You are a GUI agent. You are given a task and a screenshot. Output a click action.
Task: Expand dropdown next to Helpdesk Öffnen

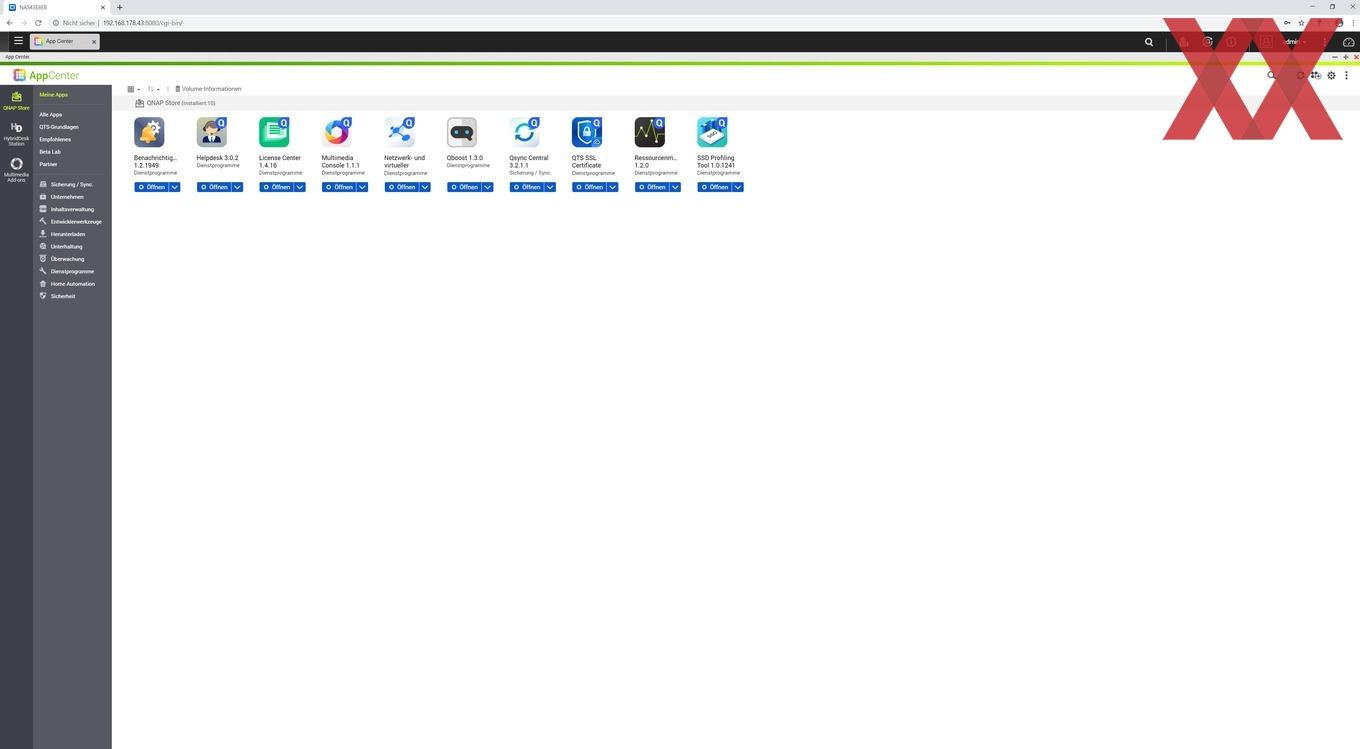click(237, 187)
